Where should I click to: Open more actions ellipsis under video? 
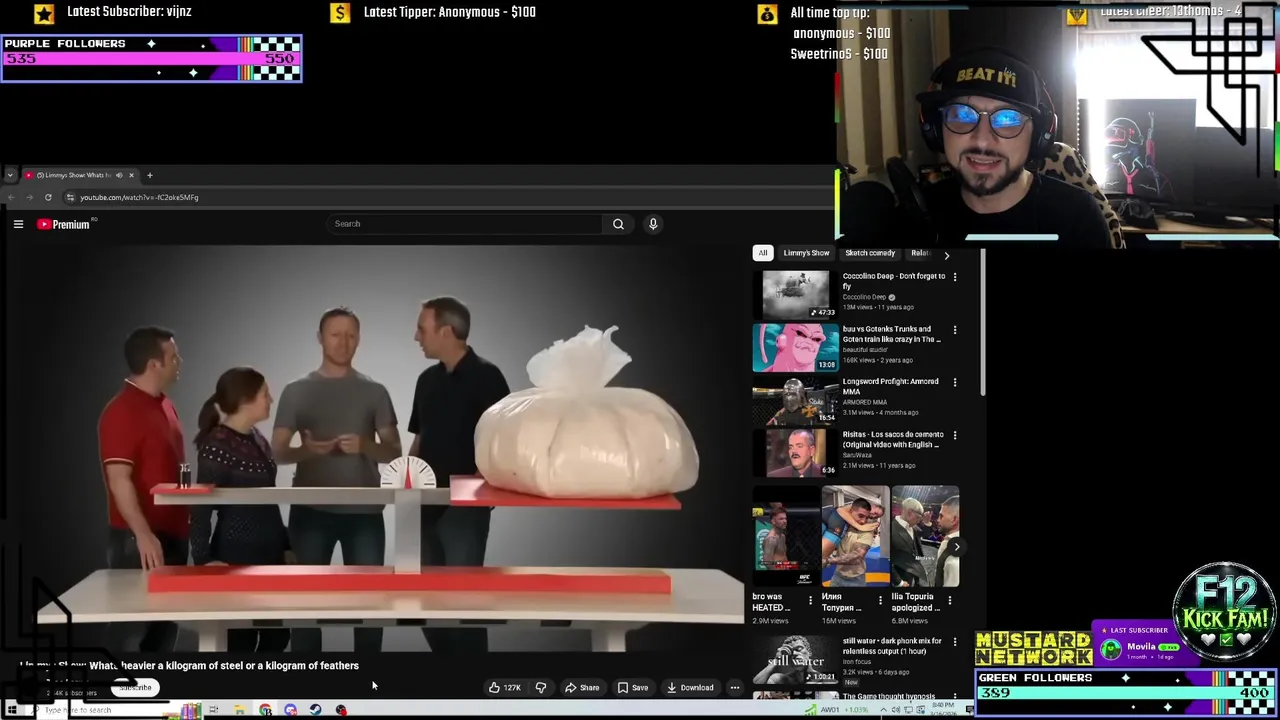pyautogui.click(x=735, y=687)
